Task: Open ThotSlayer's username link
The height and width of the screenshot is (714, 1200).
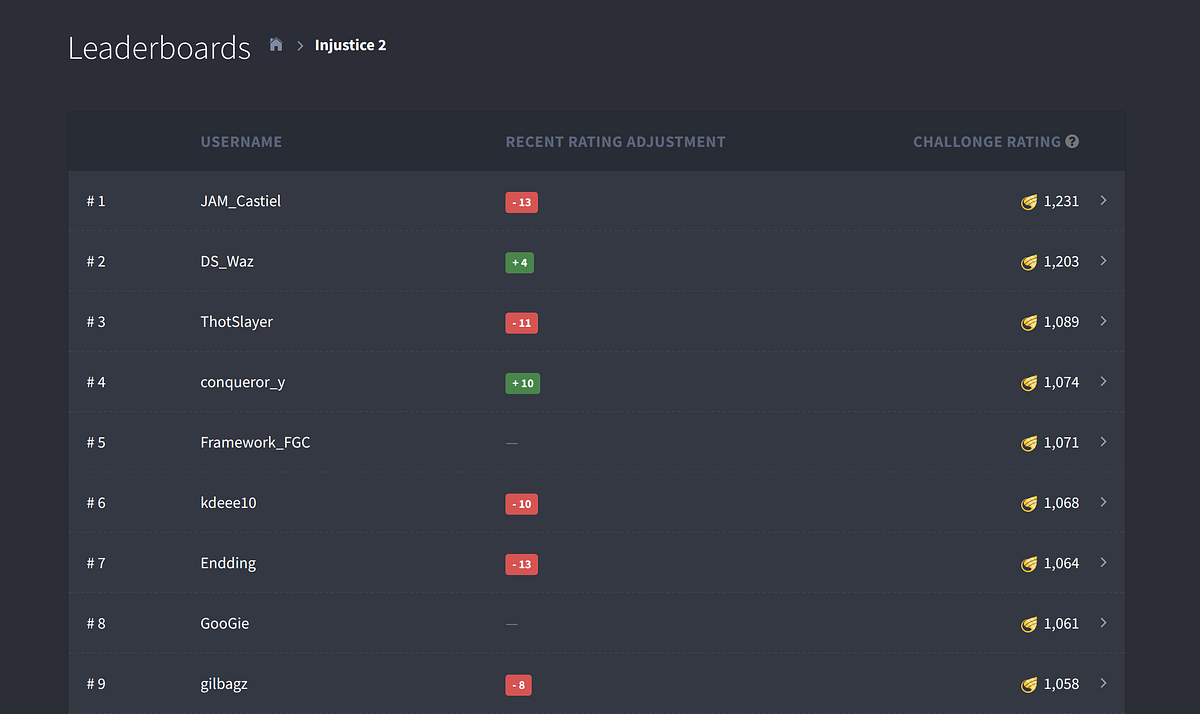Action: (x=236, y=322)
